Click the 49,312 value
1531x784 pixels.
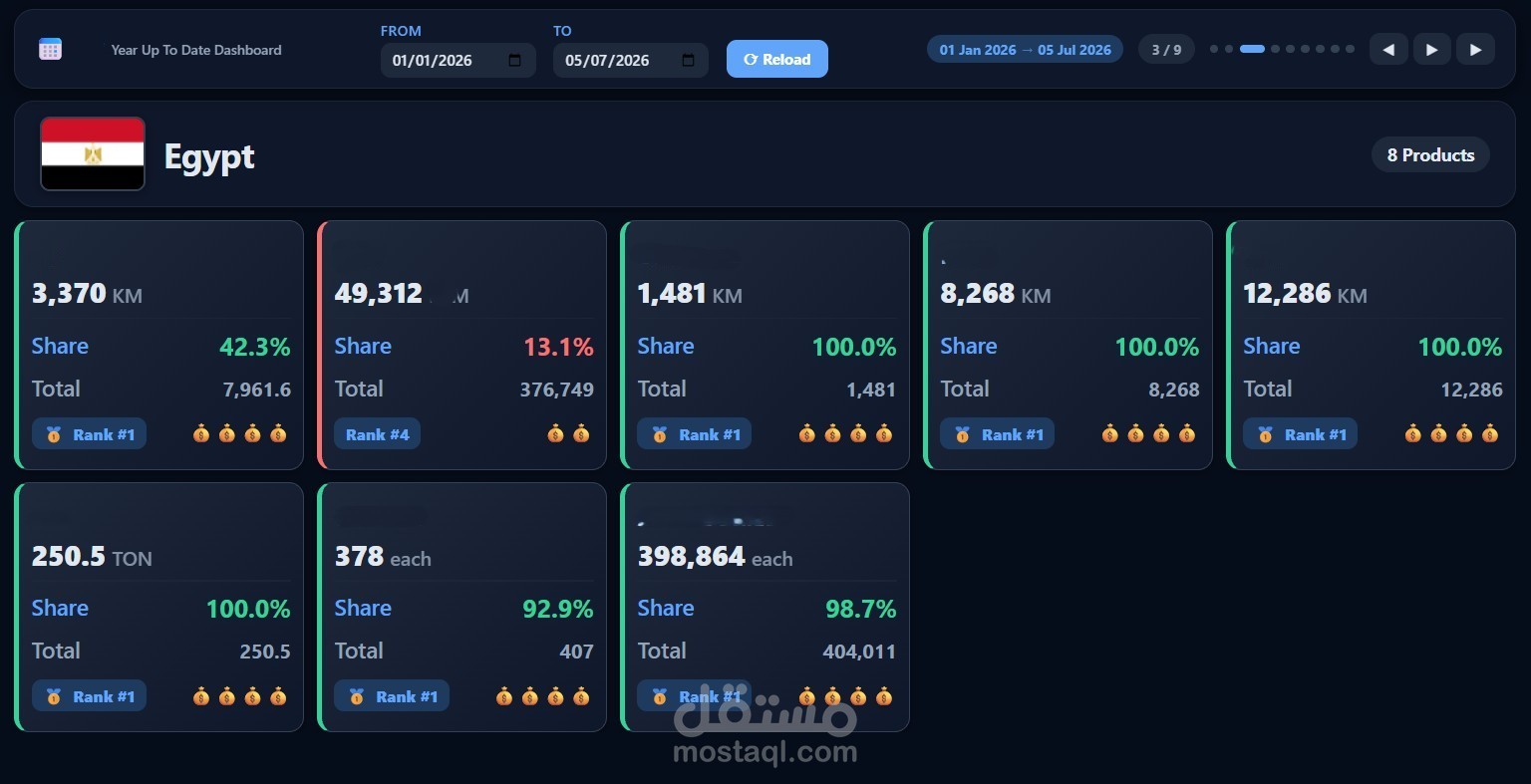coord(379,294)
